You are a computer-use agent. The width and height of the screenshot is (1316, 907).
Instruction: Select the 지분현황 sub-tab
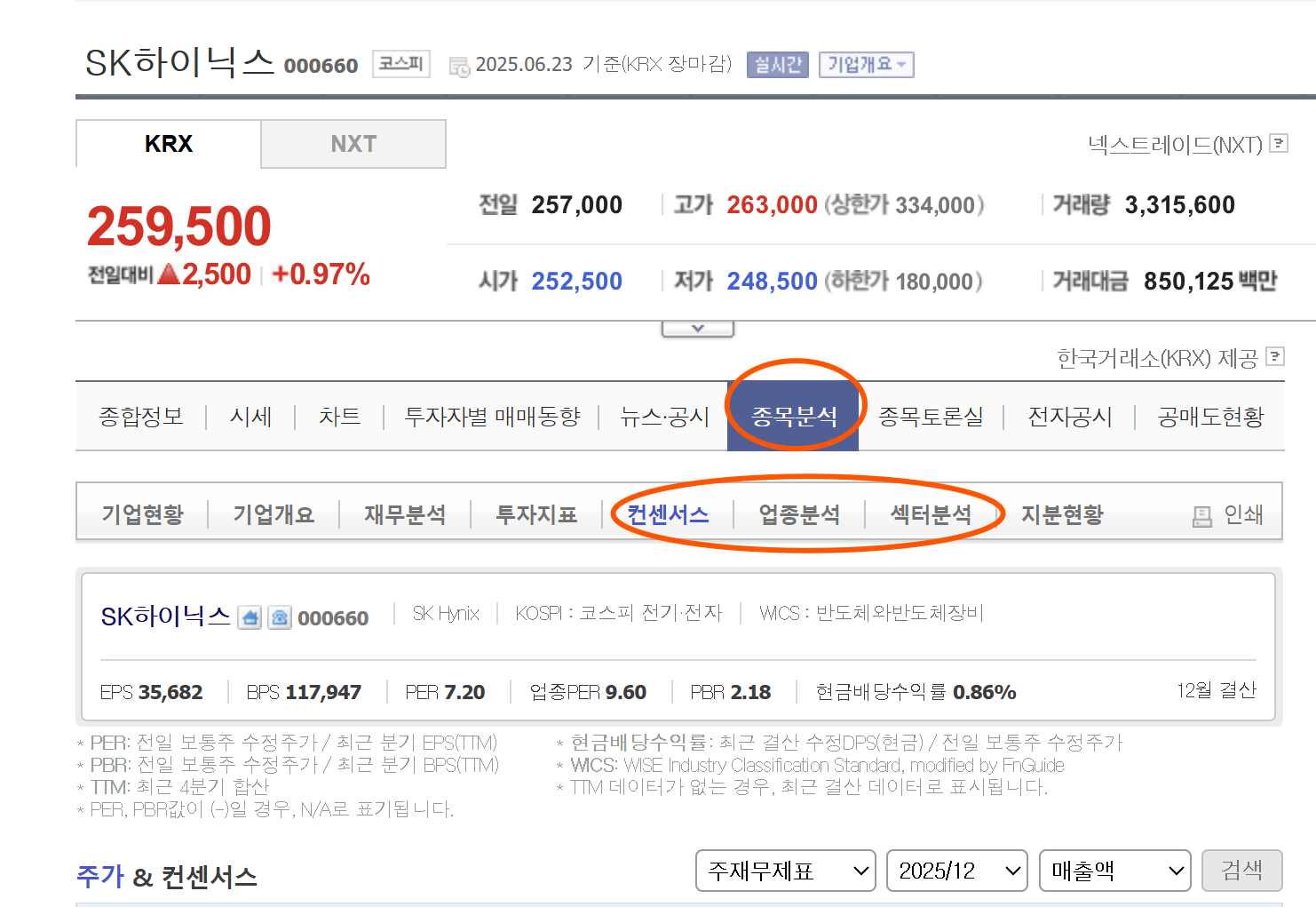click(x=1062, y=514)
